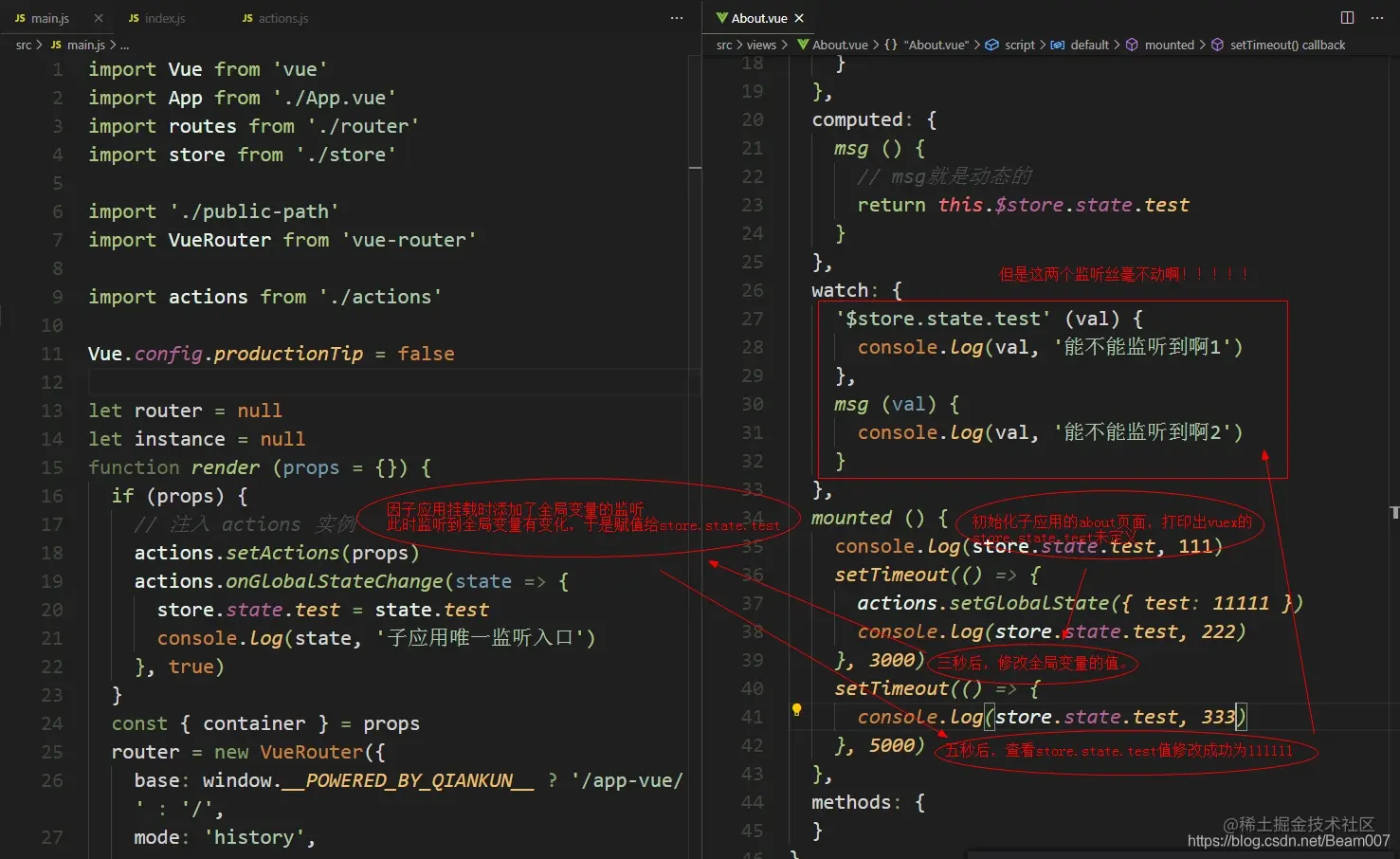Click 'container' in main.js line 24
The height and width of the screenshot is (859, 1400).
point(254,723)
